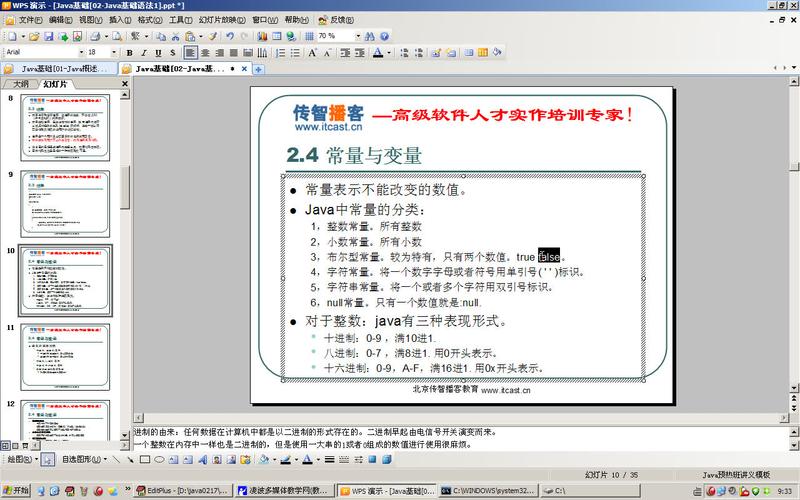Click the Paste clipboard icon
Viewport: 800px width, 500px height.
coord(190,36)
